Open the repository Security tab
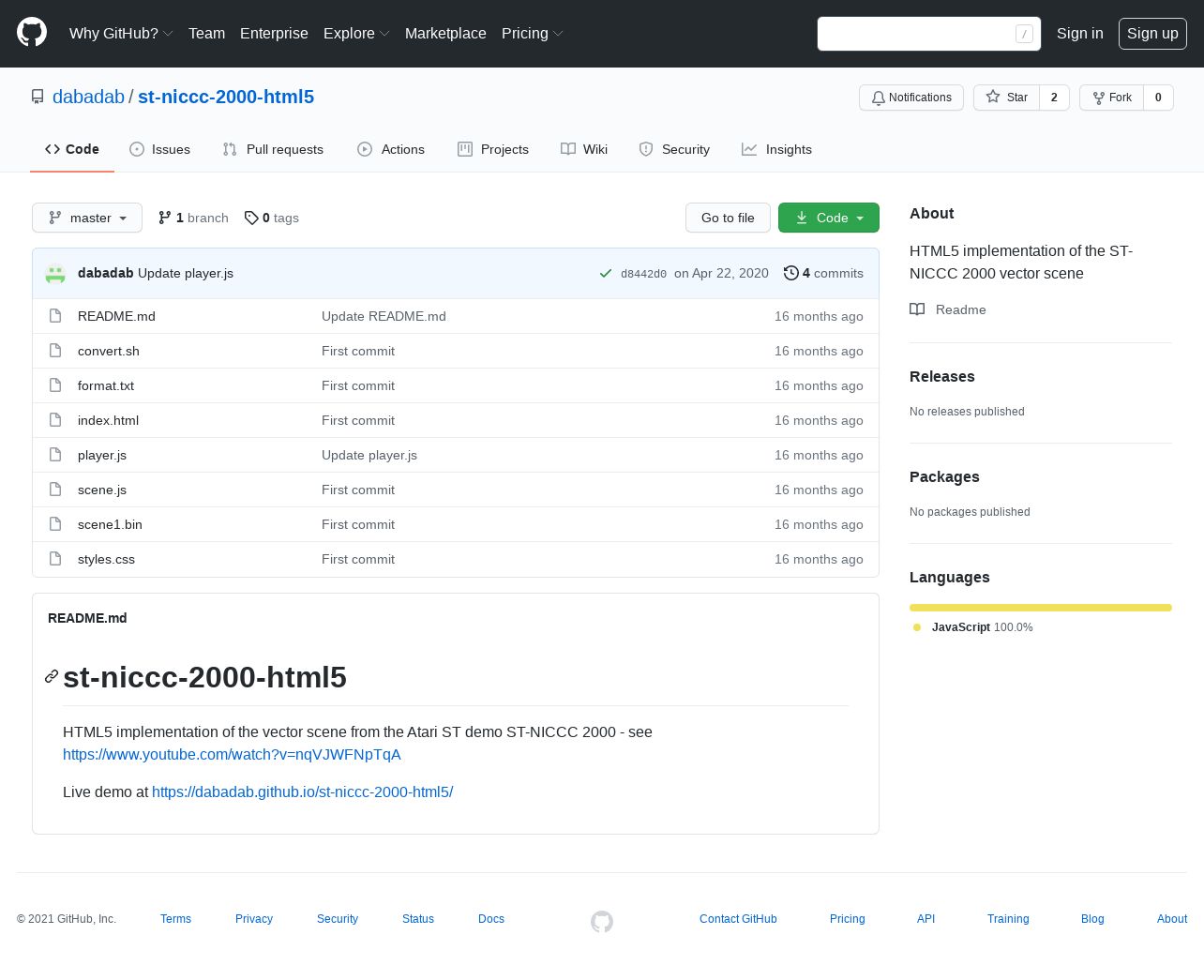The width and height of the screenshot is (1204, 980). (674, 149)
